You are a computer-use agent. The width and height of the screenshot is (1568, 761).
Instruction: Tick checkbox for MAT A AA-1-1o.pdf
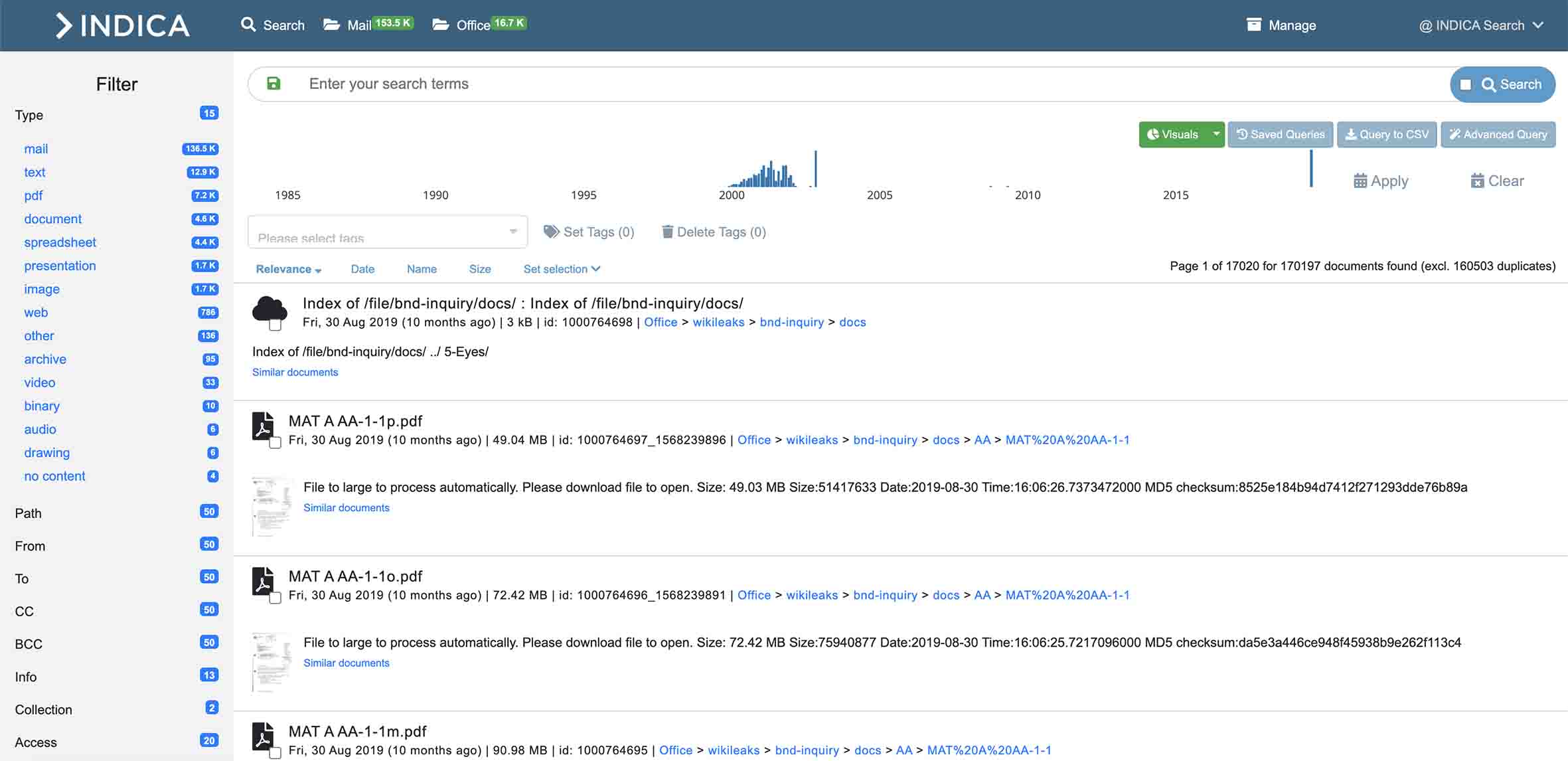[x=275, y=598]
